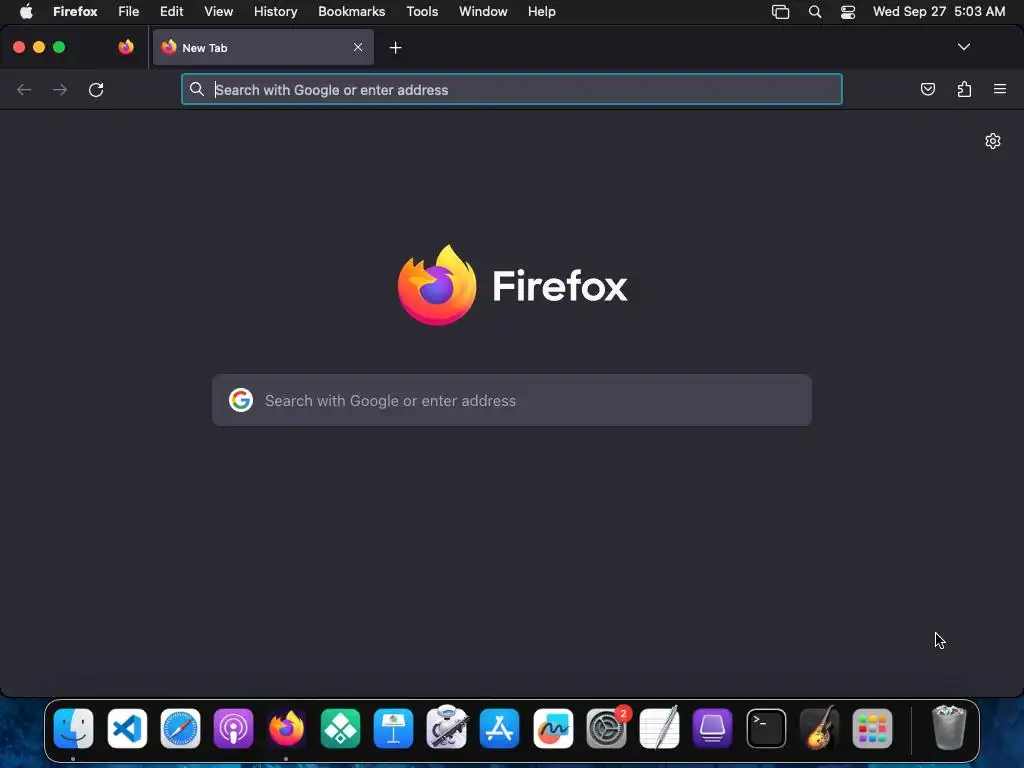The width and height of the screenshot is (1024, 768).
Task: Open the Trash in the Dock
Action: coord(949,727)
